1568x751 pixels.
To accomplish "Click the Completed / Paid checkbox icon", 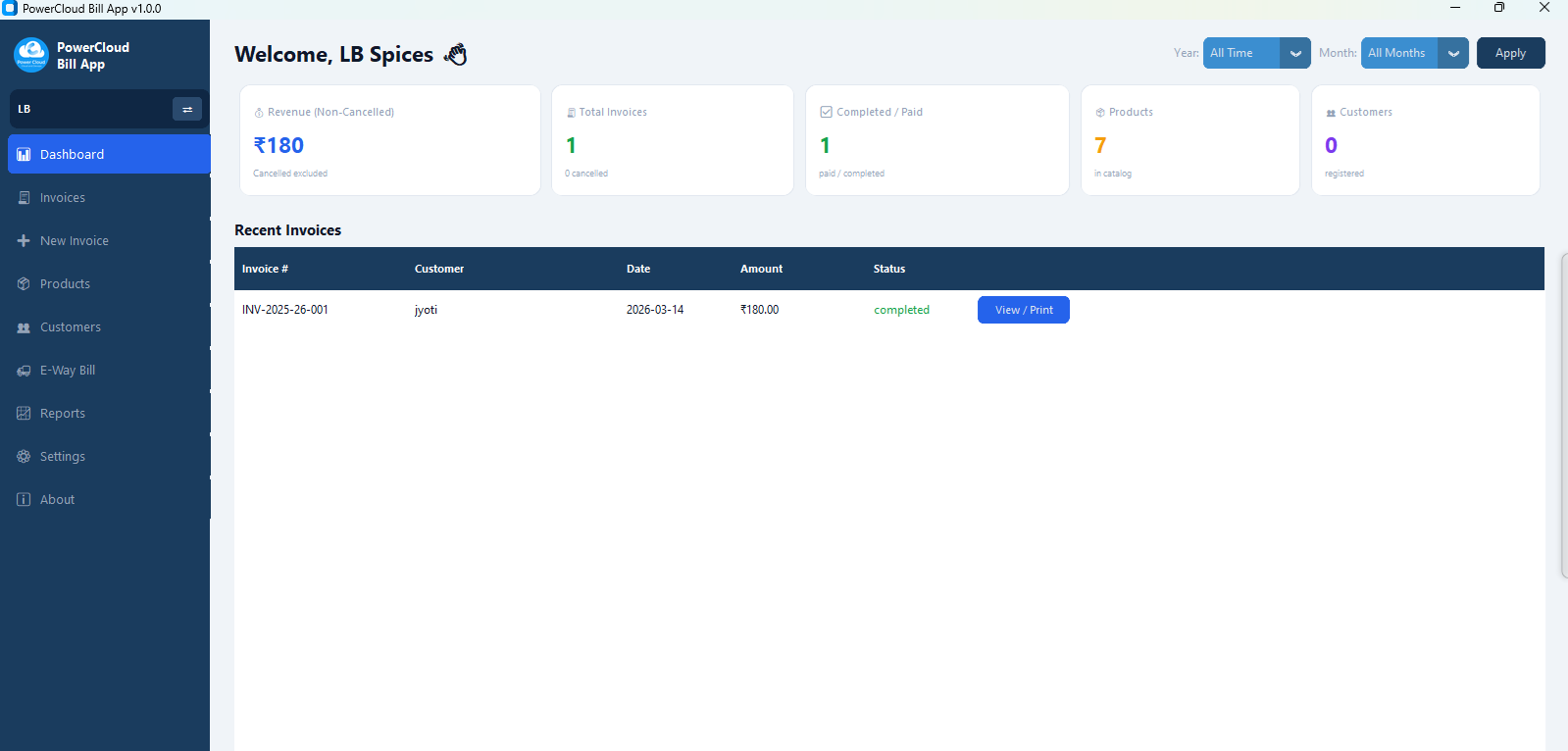I will [x=826, y=112].
